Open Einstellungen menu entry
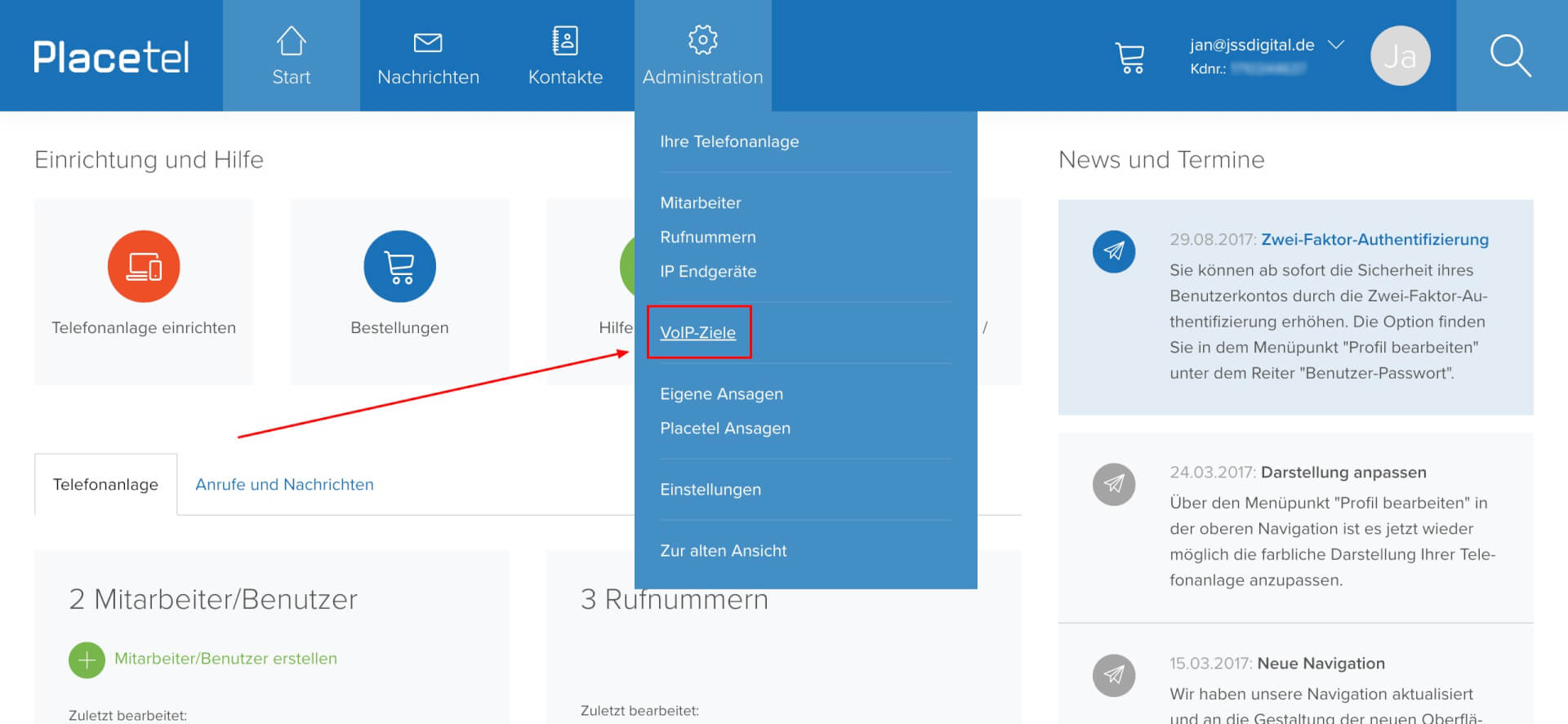Viewport: 1568px width, 724px height. pos(710,489)
